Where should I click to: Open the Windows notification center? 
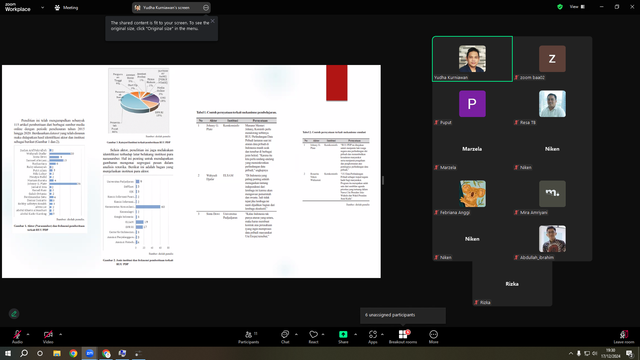coord(630,353)
